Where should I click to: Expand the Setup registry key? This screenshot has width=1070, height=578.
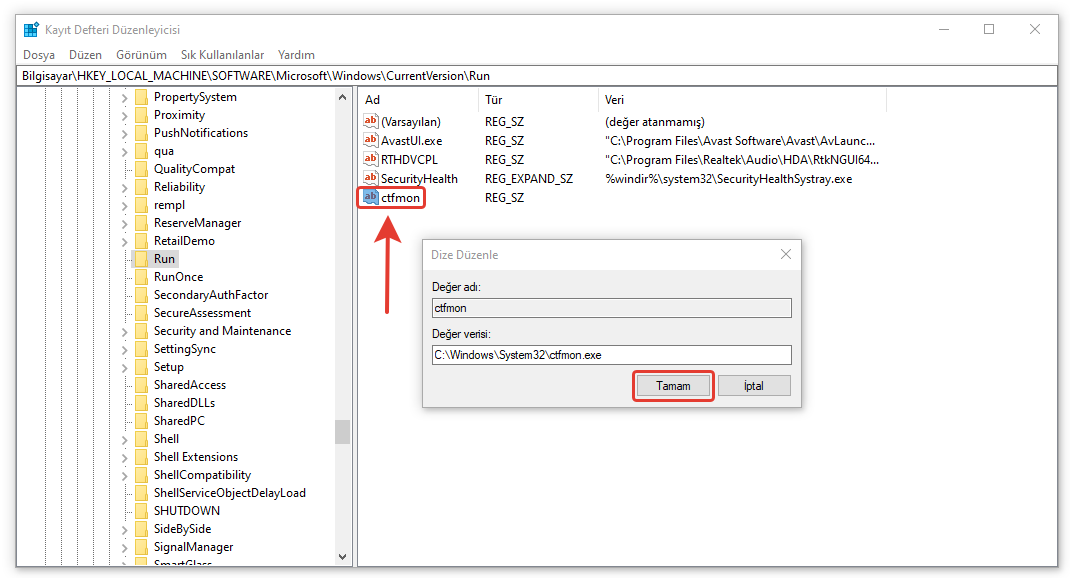point(125,367)
